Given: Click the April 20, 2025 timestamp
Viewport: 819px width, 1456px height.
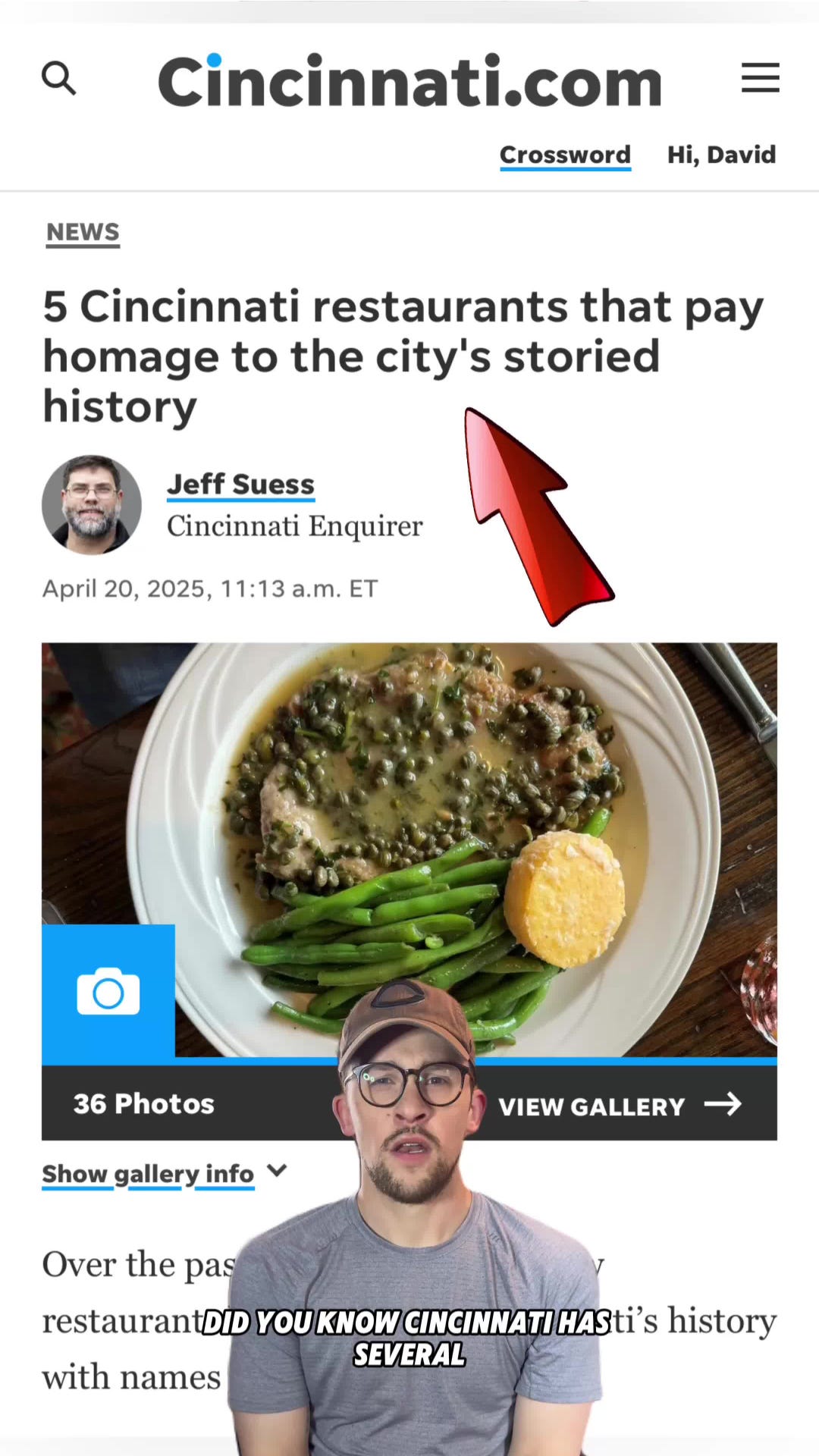Looking at the screenshot, I should (x=210, y=589).
